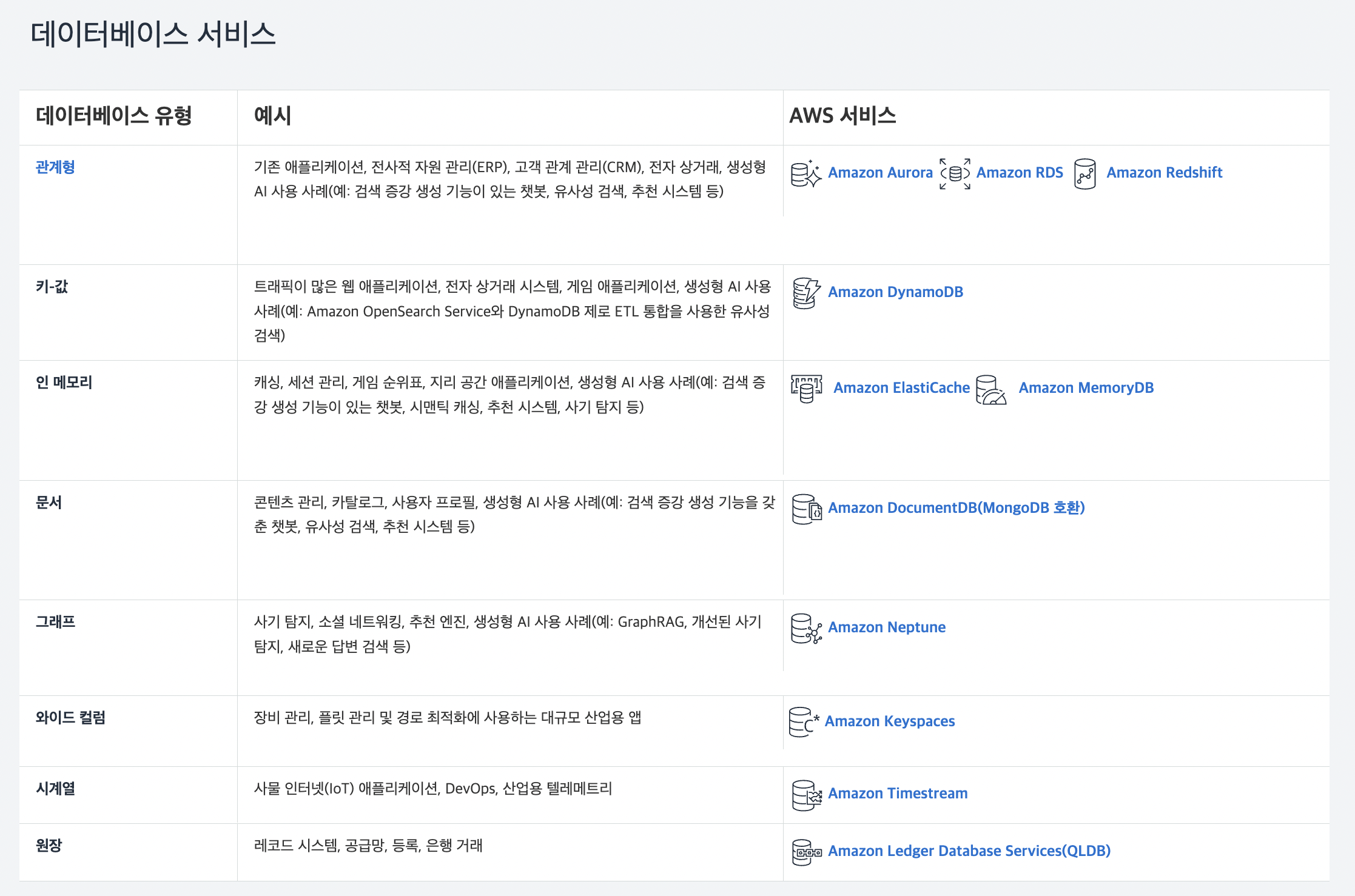Click the Amazon DynamoDB lightning icon
Screen dimensions: 1355x896
[806, 293]
